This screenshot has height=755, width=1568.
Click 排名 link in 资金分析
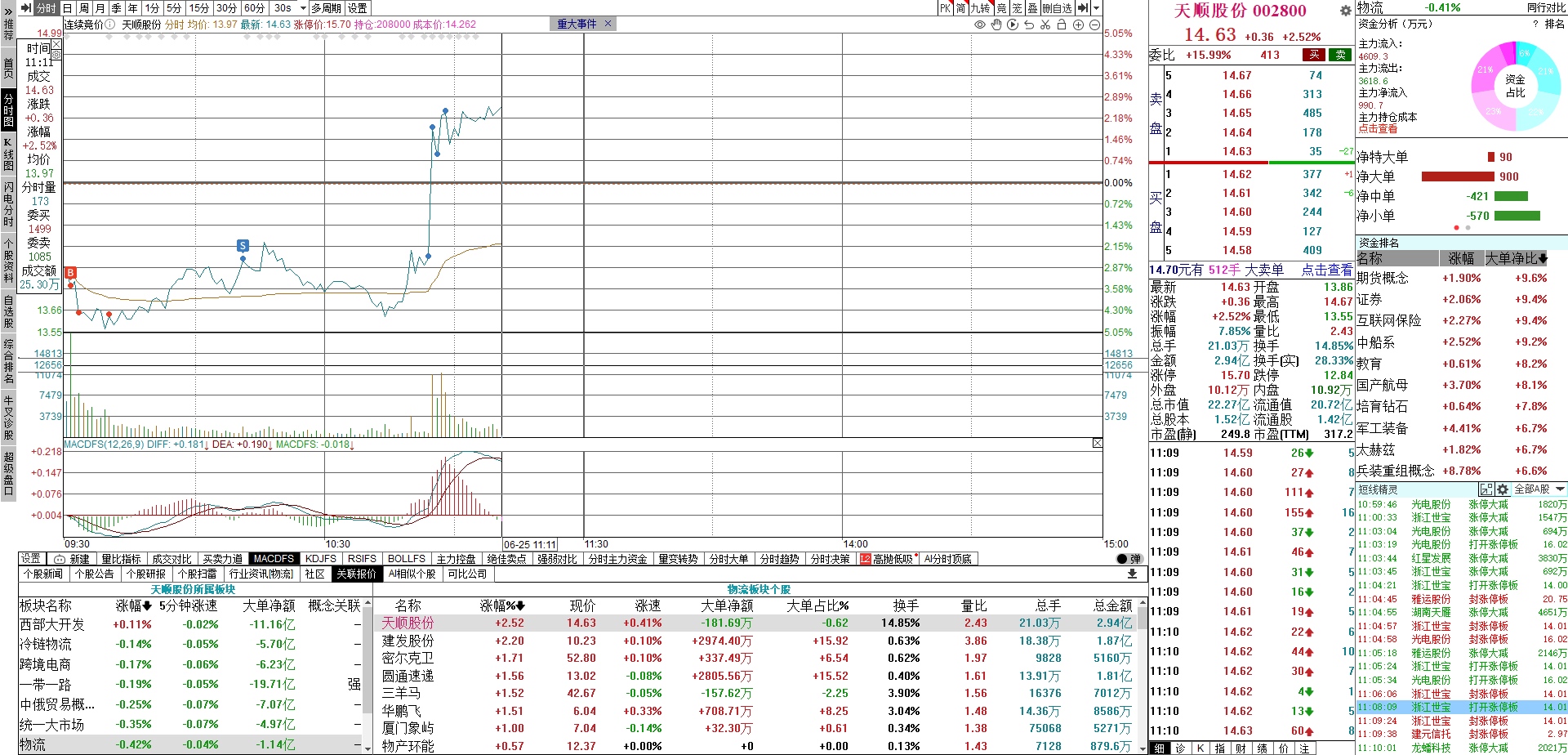click(x=1554, y=25)
